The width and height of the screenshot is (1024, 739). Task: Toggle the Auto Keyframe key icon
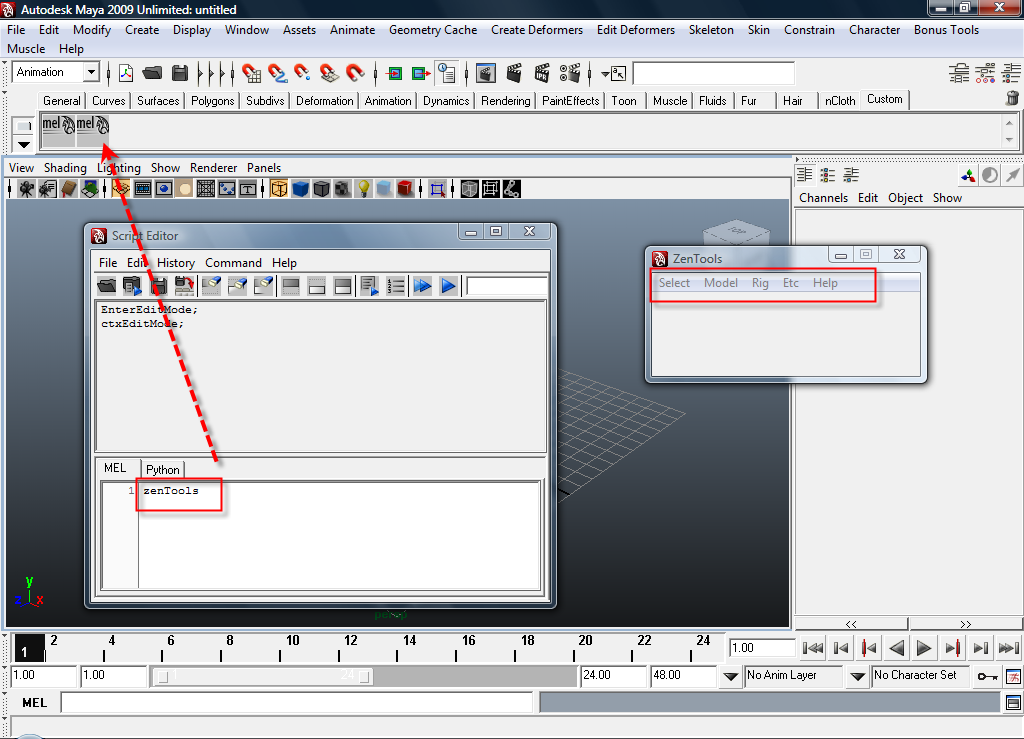(x=986, y=676)
